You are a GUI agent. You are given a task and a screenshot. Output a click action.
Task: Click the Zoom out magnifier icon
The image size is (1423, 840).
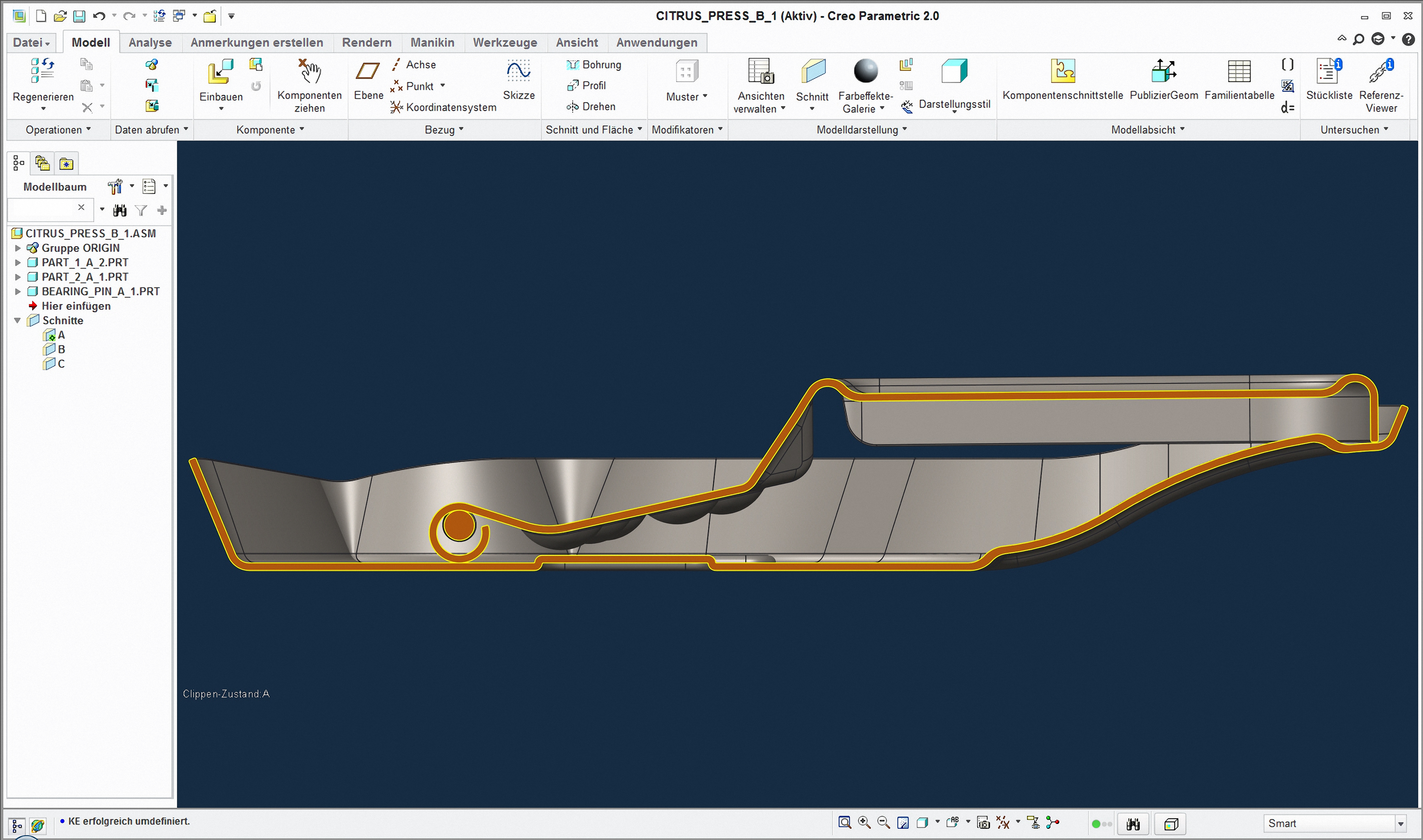[x=883, y=822]
